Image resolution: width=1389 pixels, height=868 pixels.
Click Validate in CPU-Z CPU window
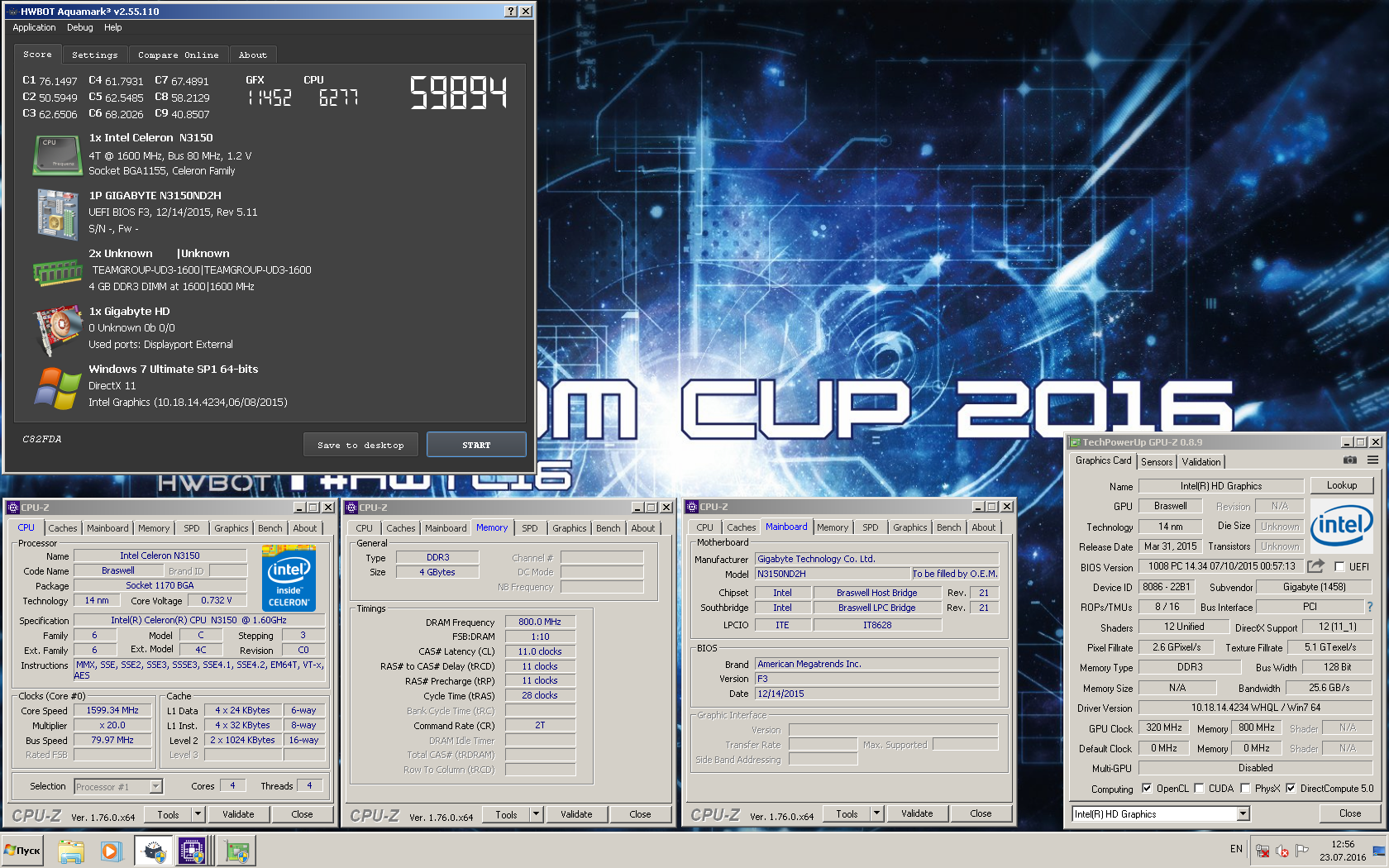(x=238, y=814)
